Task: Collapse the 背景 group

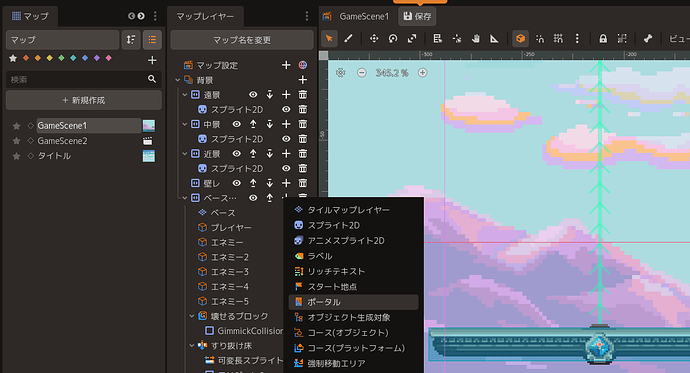Action: (177, 80)
